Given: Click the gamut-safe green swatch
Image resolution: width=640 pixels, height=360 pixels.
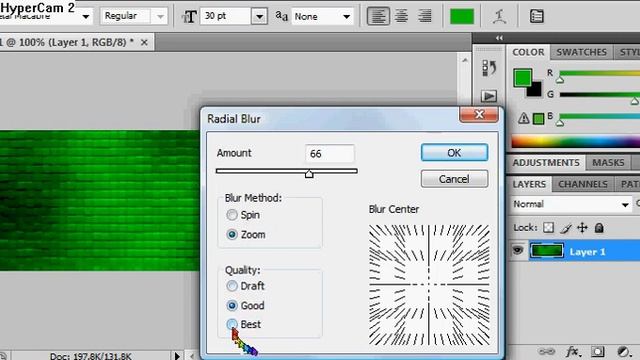Looking at the screenshot, I should (x=538, y=119).
